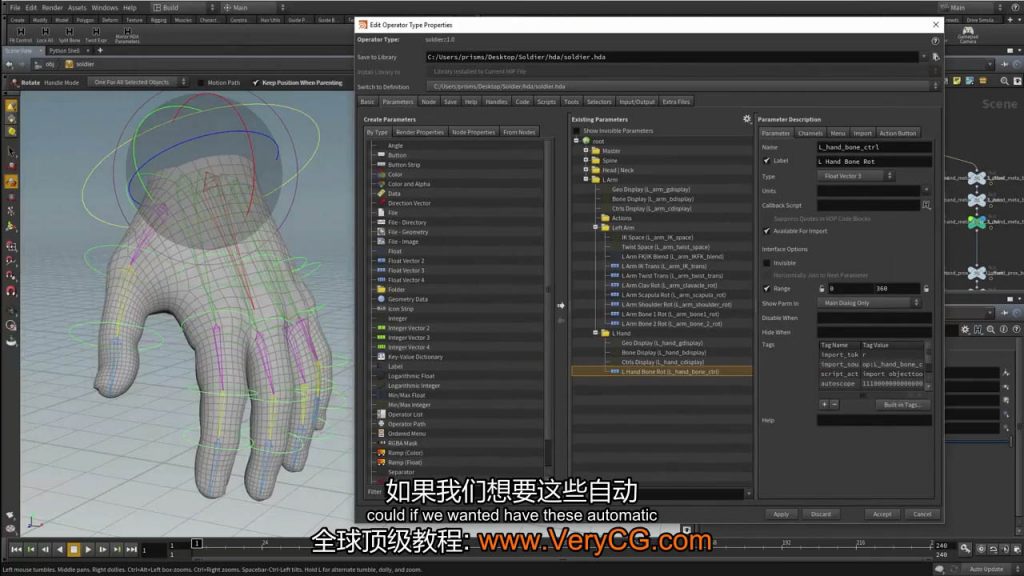This screenshot has width=1024, height=576.
Task: Open the Type dropdown showing Float Vector 3
Action: click(x=856, y=176)
